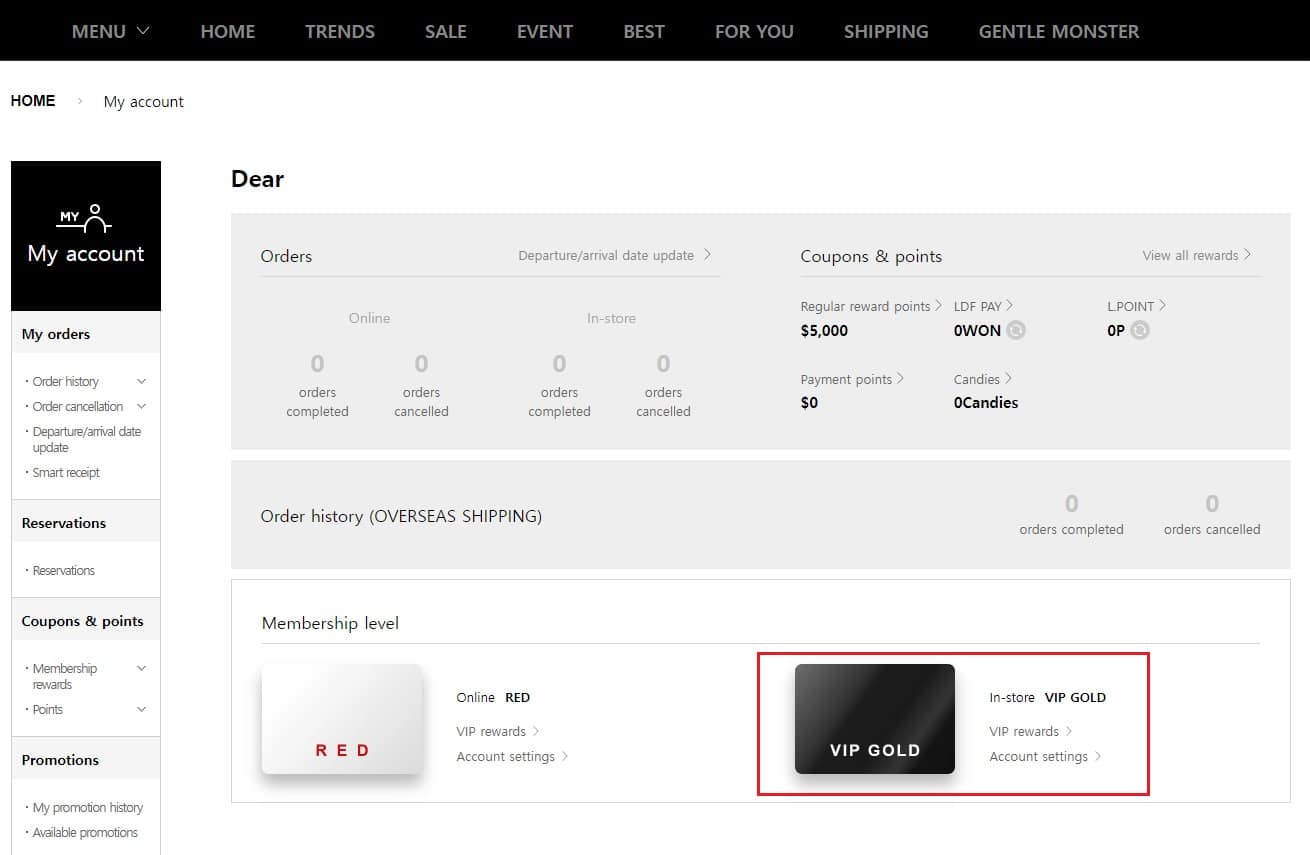1310x855 pixels.
Task: Expand the Points sidebar item
Action: 141,709
